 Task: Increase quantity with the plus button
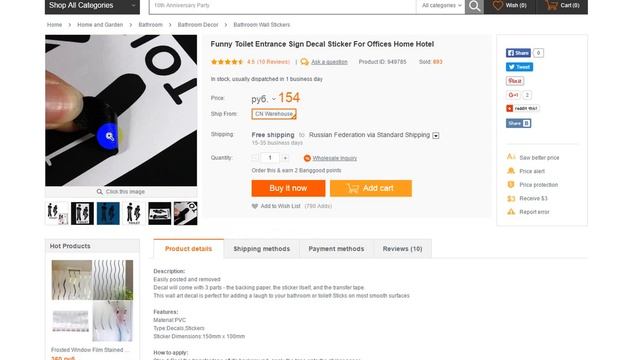coord(285,158)
